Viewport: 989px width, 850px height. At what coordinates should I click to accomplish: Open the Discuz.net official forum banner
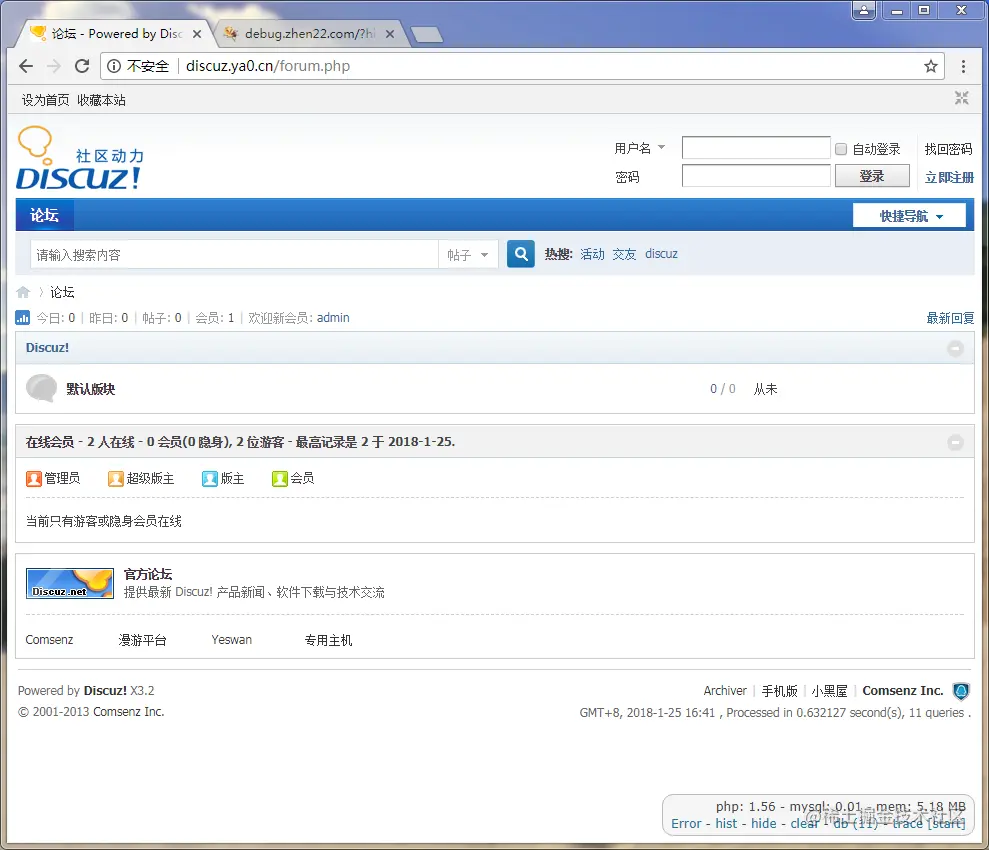tap(70, 583)
